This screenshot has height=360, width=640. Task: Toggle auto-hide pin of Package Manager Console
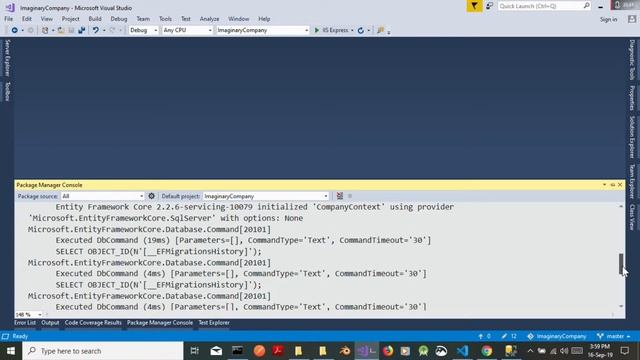[612, 185]
